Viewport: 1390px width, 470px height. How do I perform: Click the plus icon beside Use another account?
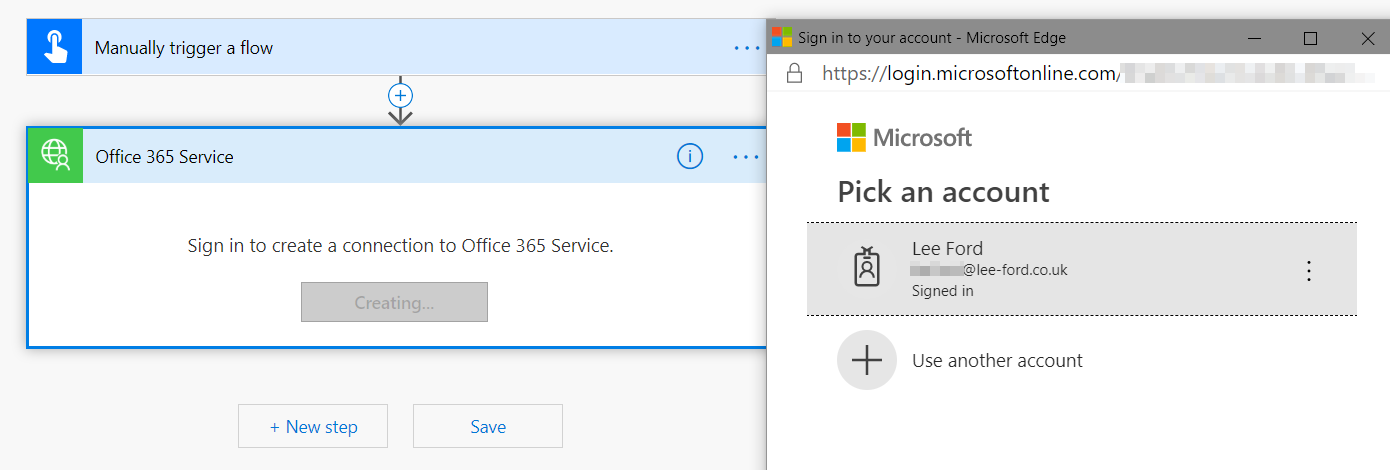[866, 360]
